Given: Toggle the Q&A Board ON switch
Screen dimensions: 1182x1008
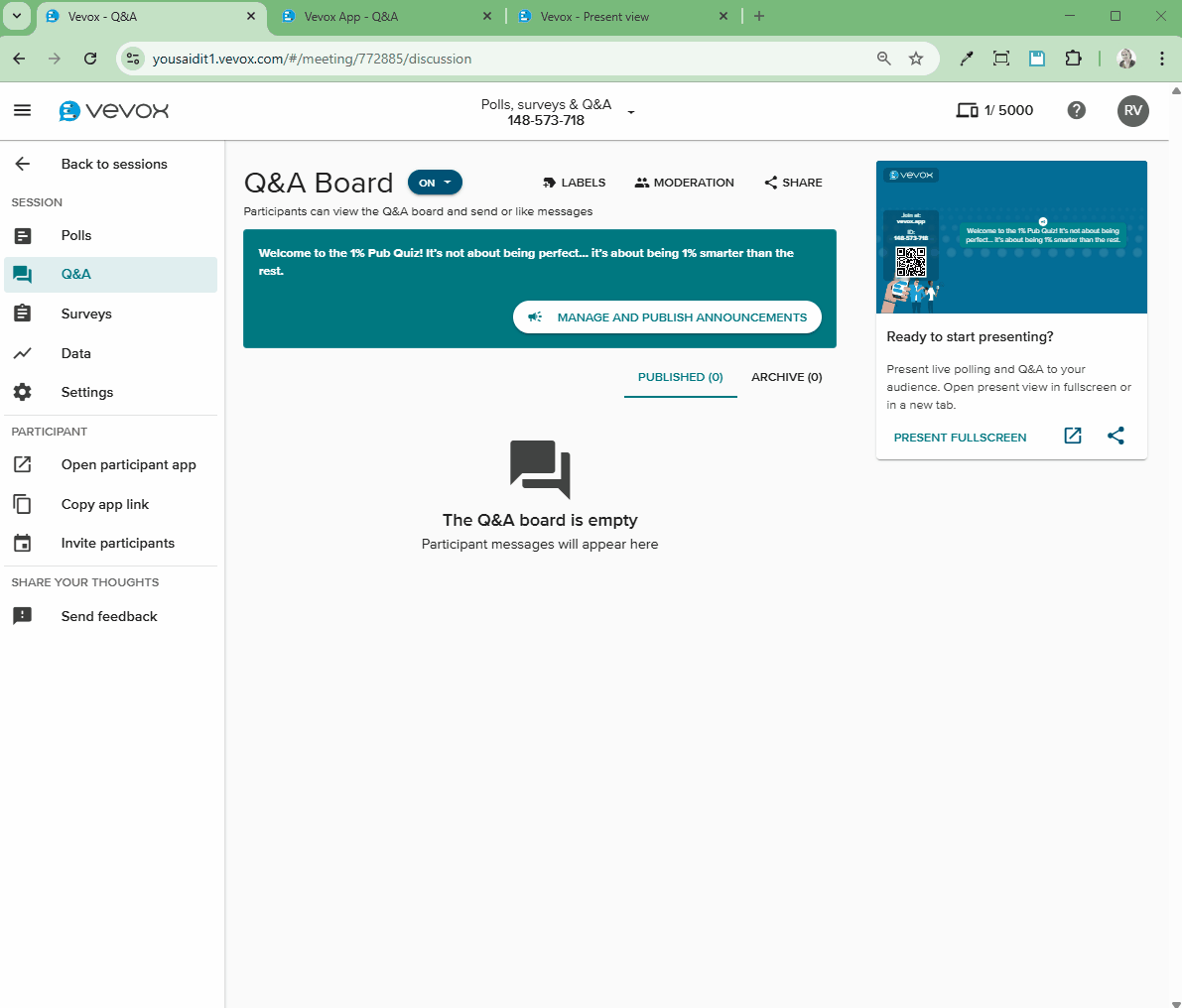Looking at the screenshot, I should pos(435,183).
